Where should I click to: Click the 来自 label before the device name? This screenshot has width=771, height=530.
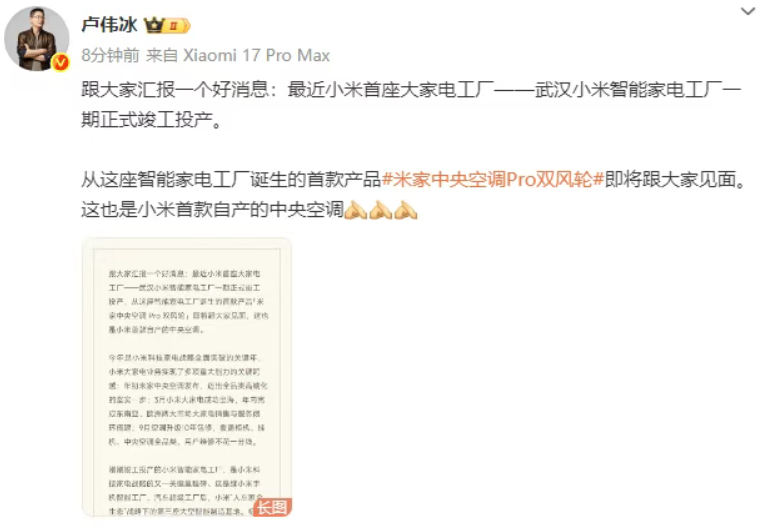[162, 55]
